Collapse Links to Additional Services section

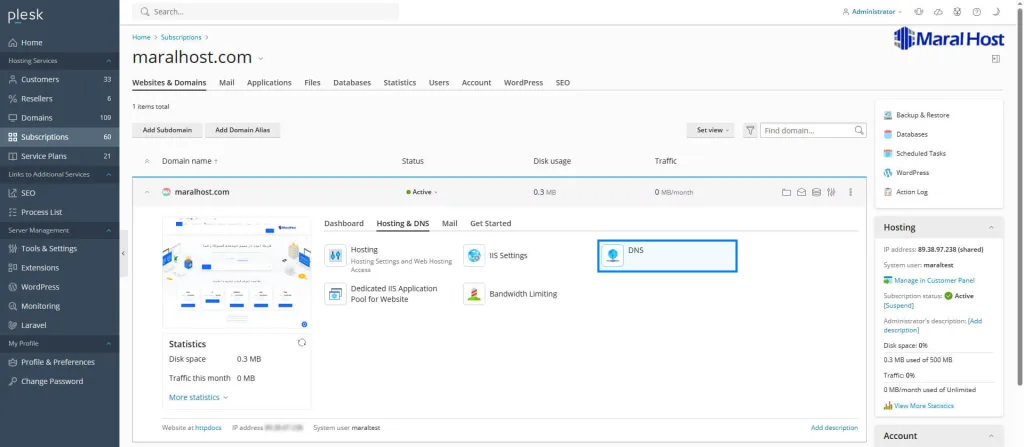coord(108,174)
